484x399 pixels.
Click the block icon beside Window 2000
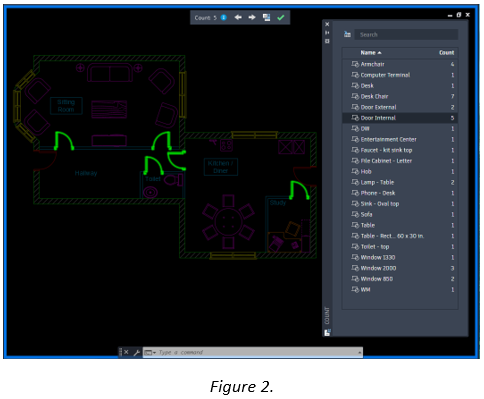click(x=355, y=268)
